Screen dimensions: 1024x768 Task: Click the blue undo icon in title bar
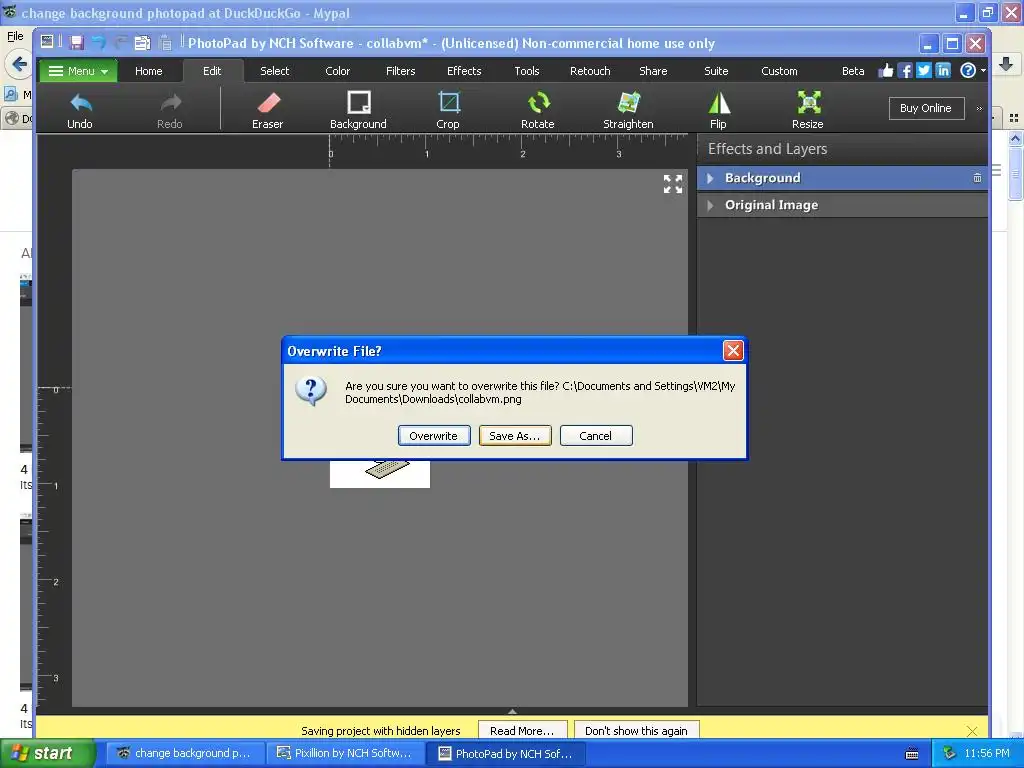click(x=98, y=43)
